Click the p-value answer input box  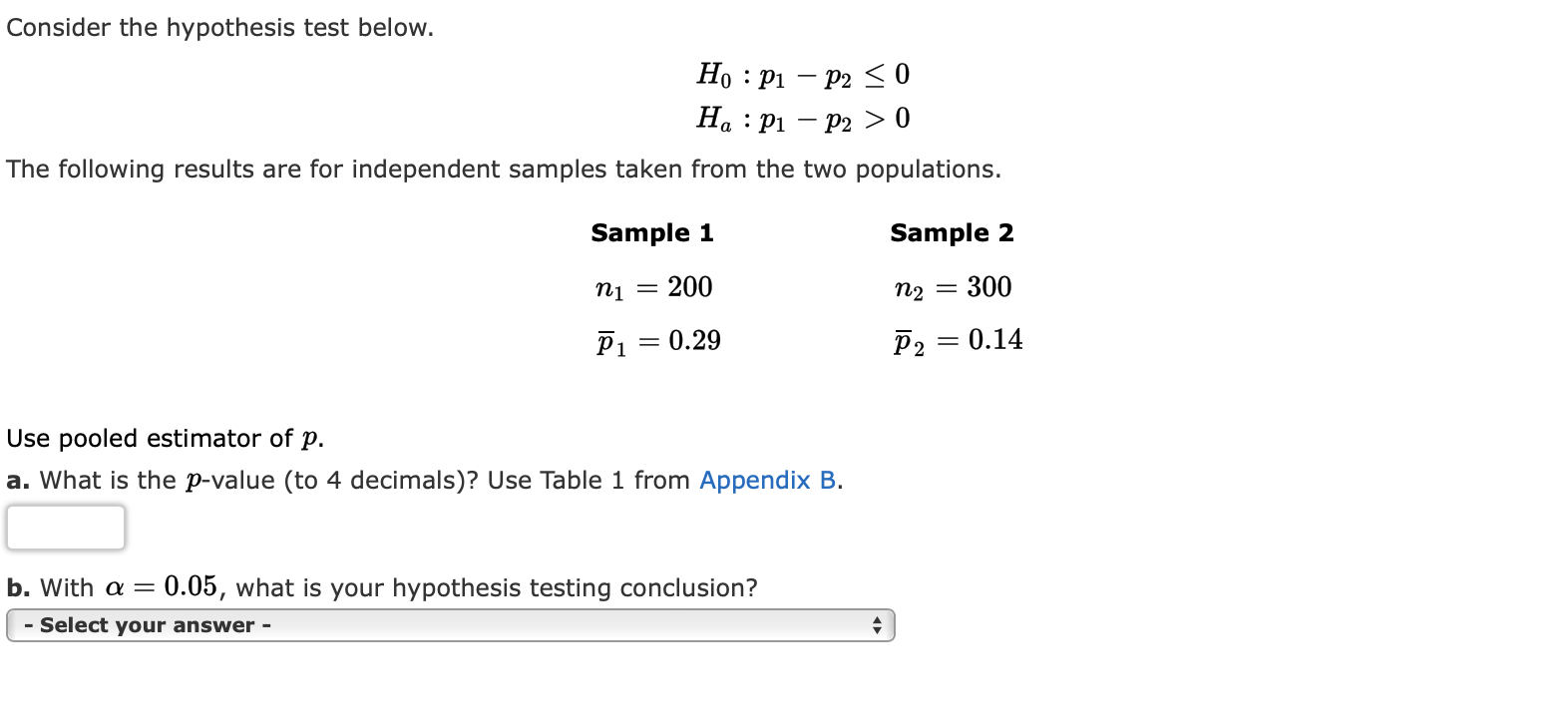tap(64, 527)
